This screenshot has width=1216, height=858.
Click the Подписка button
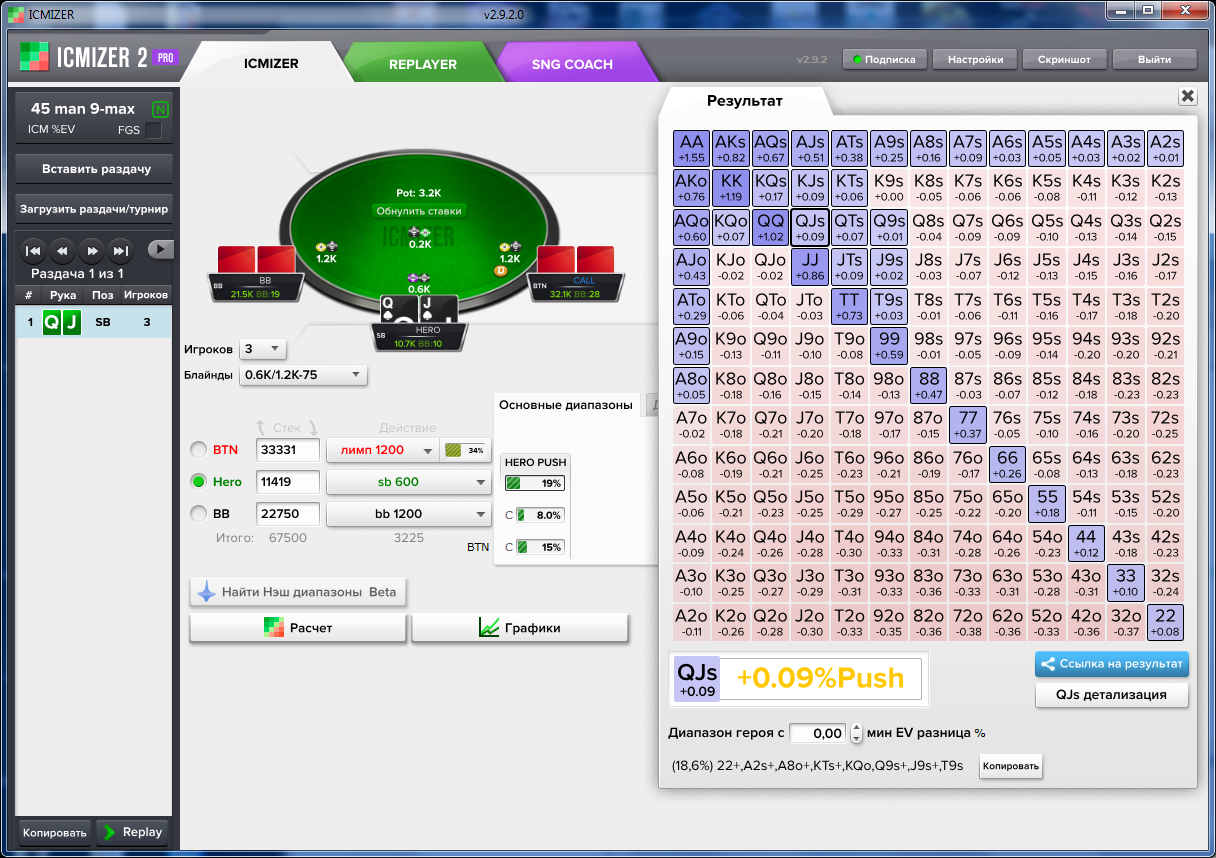[885, 59]
